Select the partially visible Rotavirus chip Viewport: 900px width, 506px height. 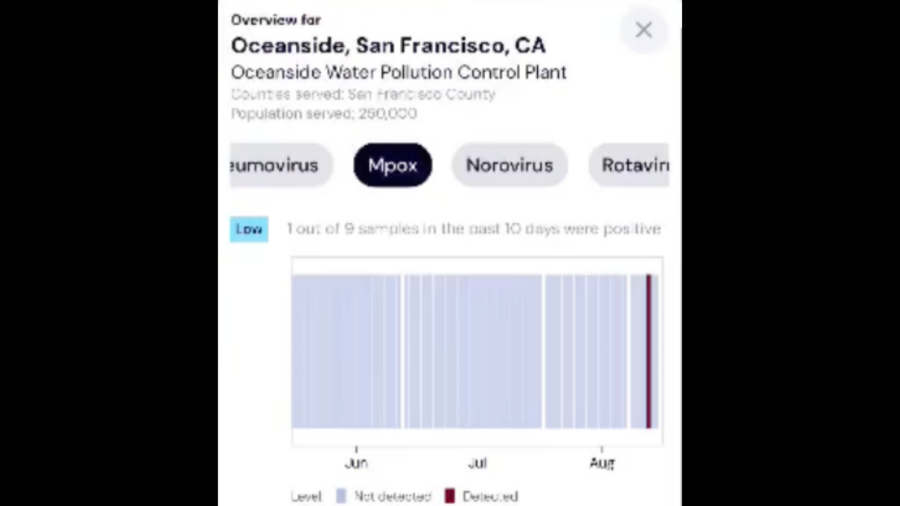(629, 165)
